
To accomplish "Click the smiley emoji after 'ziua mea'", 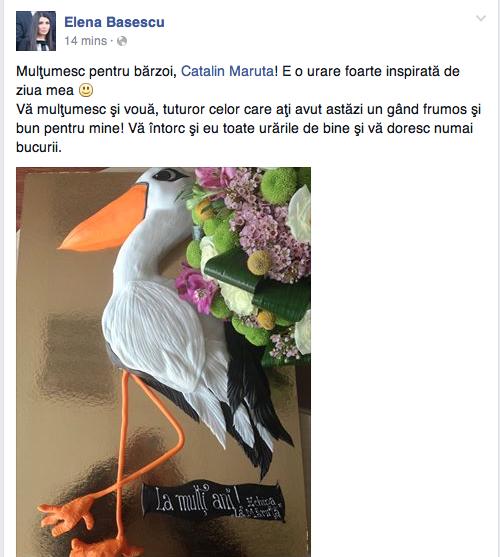I will (x=86, y=90).
